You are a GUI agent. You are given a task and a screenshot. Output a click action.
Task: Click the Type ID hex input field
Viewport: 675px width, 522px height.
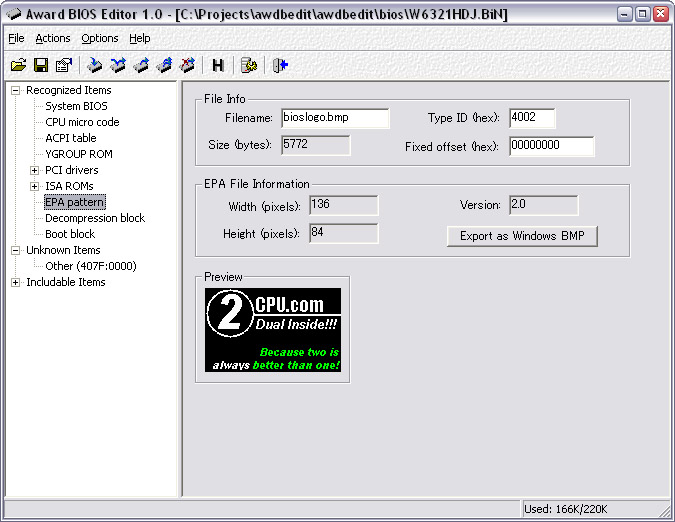click(531, 118)
